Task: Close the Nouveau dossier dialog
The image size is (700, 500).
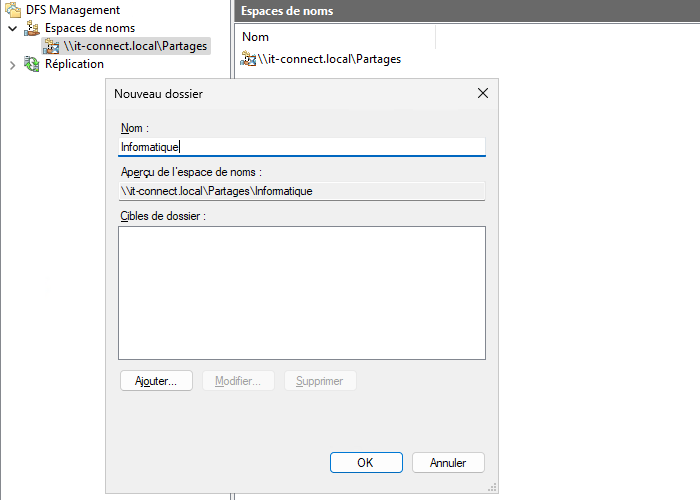Action: (x=483, y=93)
